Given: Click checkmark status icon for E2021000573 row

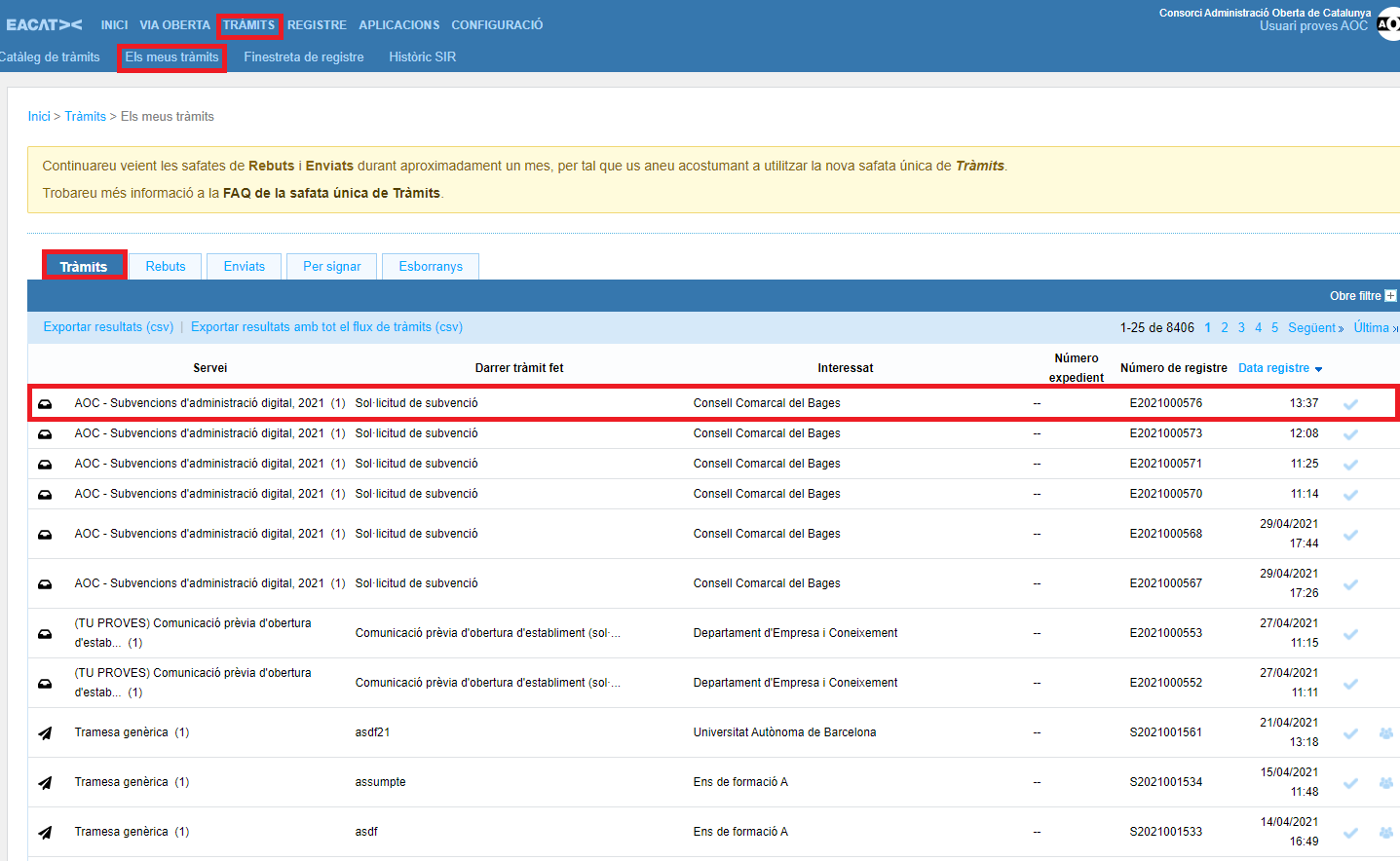Looking at the screenshot, I should click(1350, 434).
